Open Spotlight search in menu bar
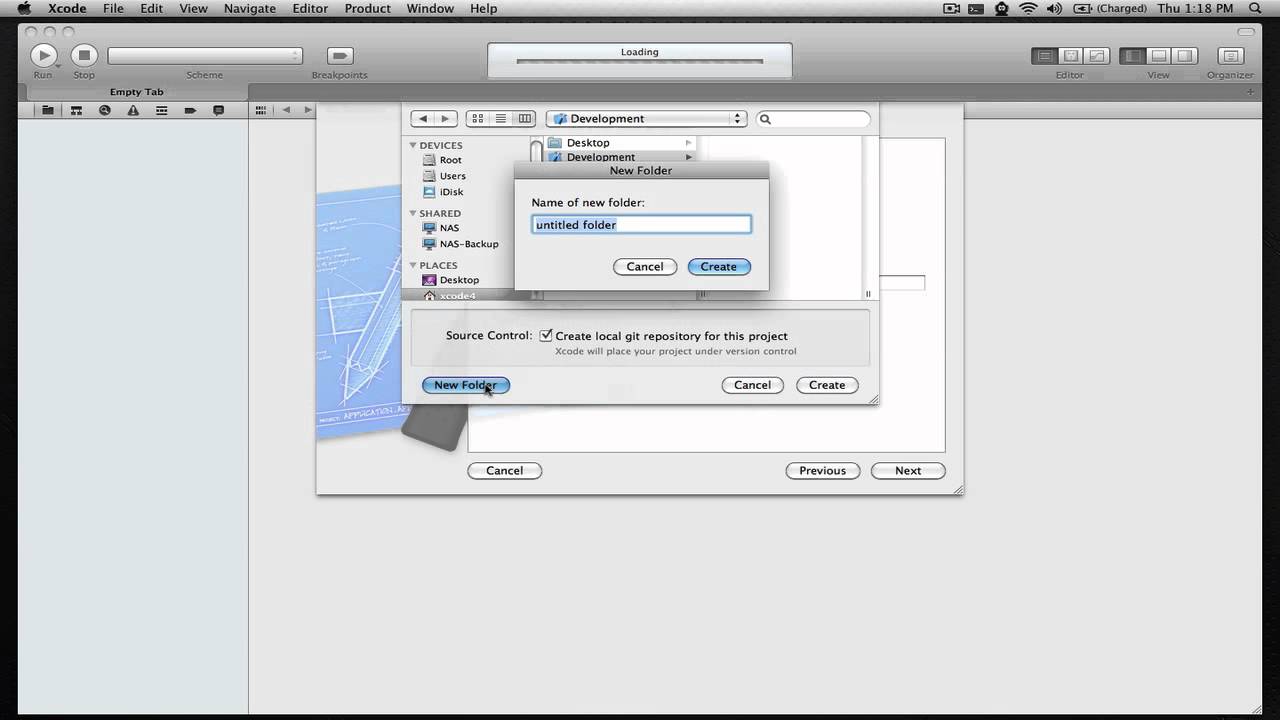1280x720 pixels. pyautogui.click(x=1256, y=8)
